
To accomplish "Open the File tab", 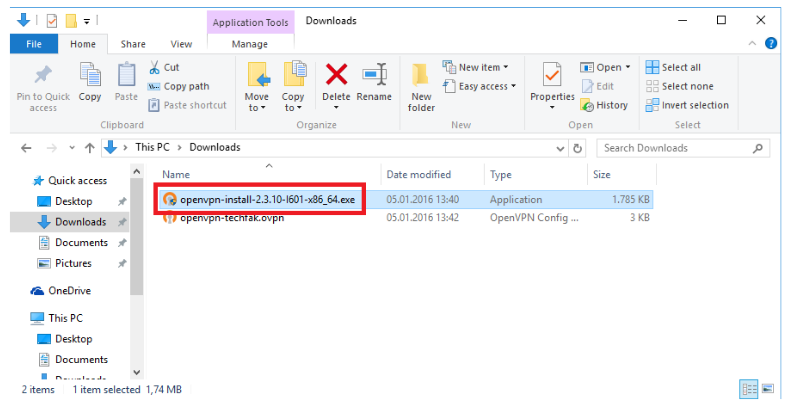I will [x=34, y=44].
